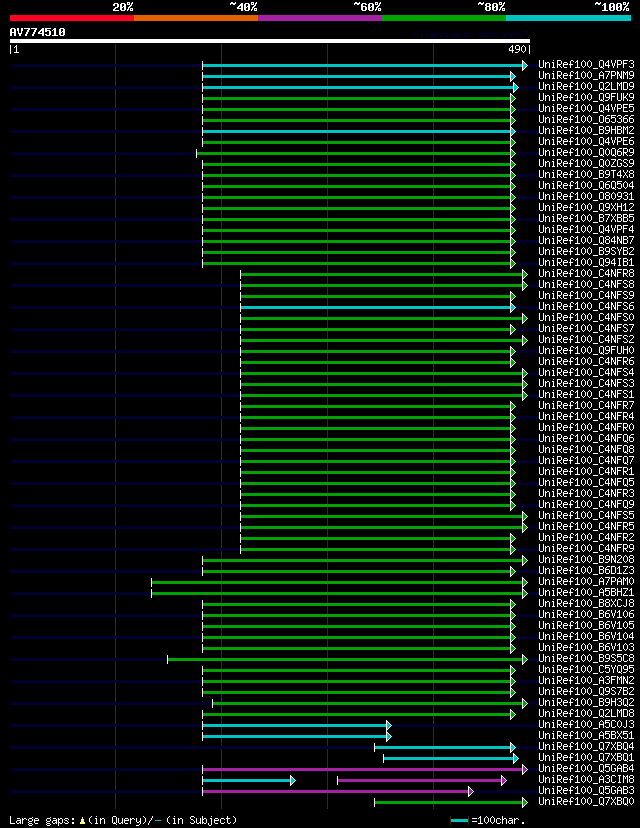Choose the UniRef100_A5BHZ1 label
The width and height of the screenshot is (640, 828).
[586, 592]
